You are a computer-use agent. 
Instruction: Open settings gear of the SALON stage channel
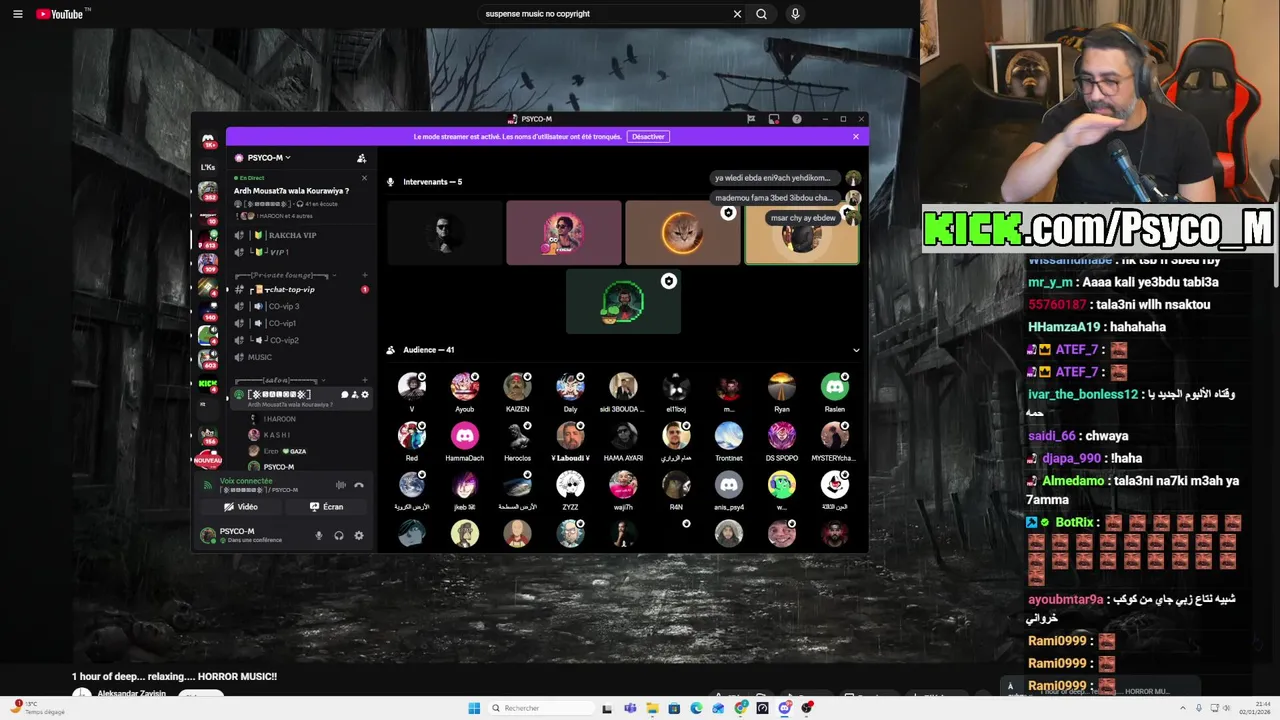click(x=365, y=394)
